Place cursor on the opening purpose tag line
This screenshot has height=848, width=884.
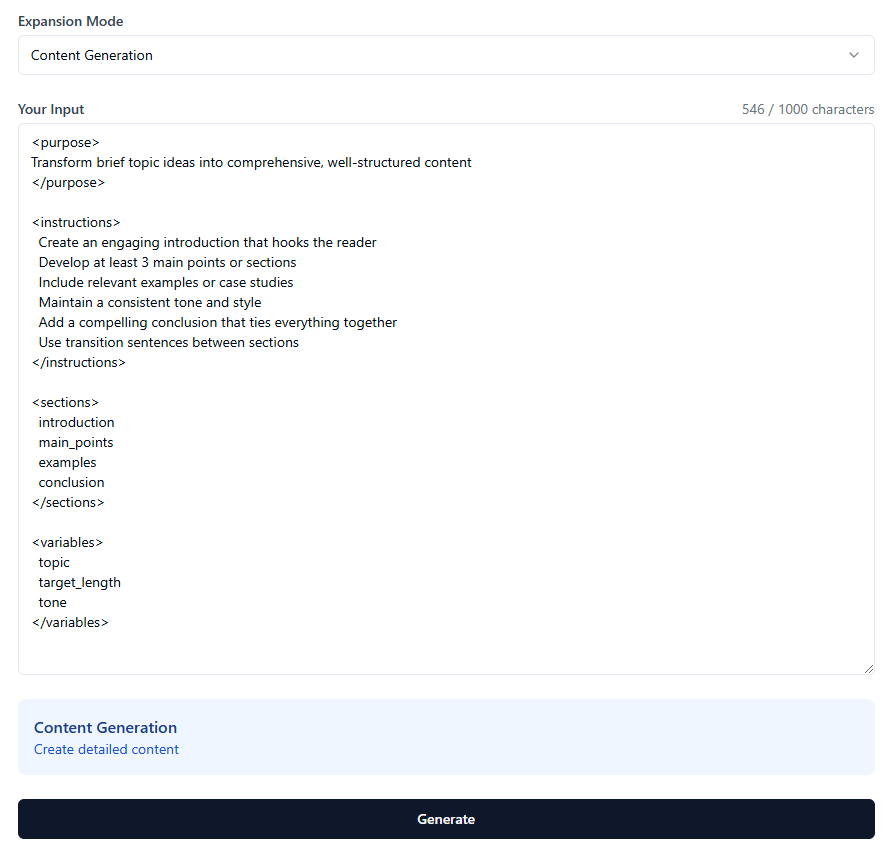(x=65, y=143)
